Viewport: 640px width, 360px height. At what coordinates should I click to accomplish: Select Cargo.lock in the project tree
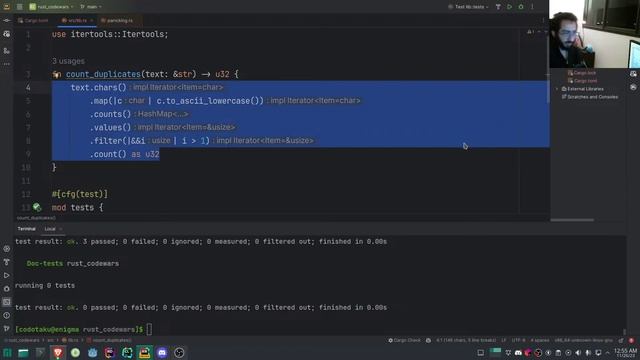(582, 73)
